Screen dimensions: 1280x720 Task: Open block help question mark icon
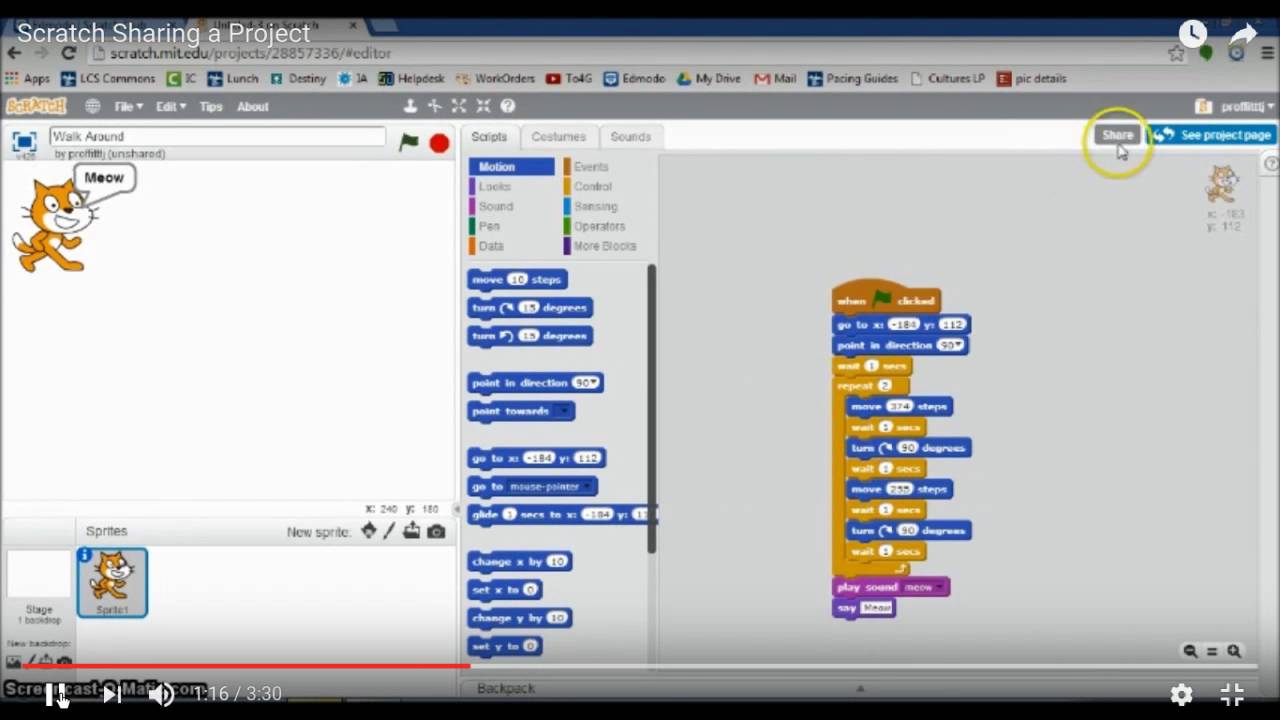pos(507,106)
